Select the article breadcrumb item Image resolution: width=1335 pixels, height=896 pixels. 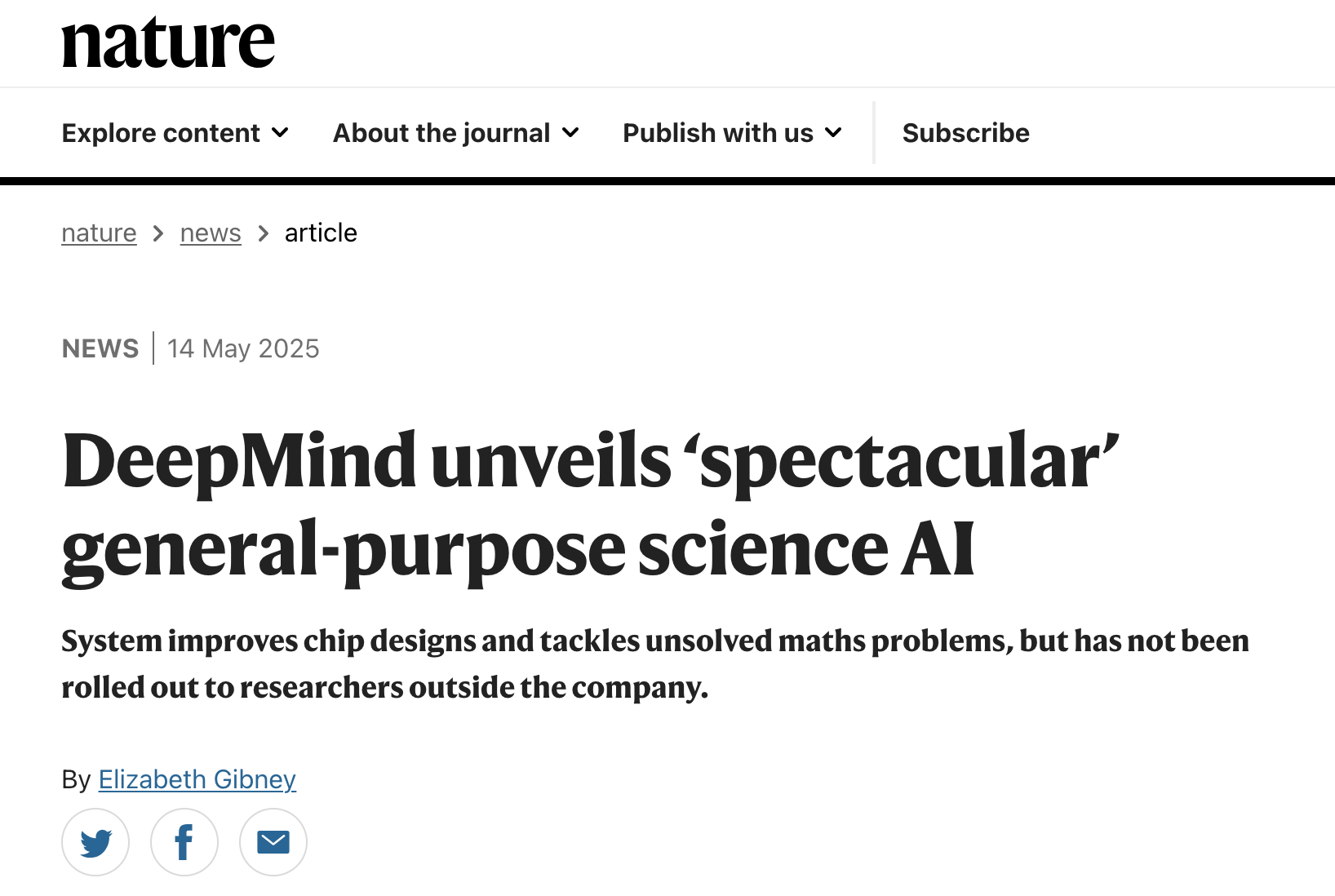[321, 233]
